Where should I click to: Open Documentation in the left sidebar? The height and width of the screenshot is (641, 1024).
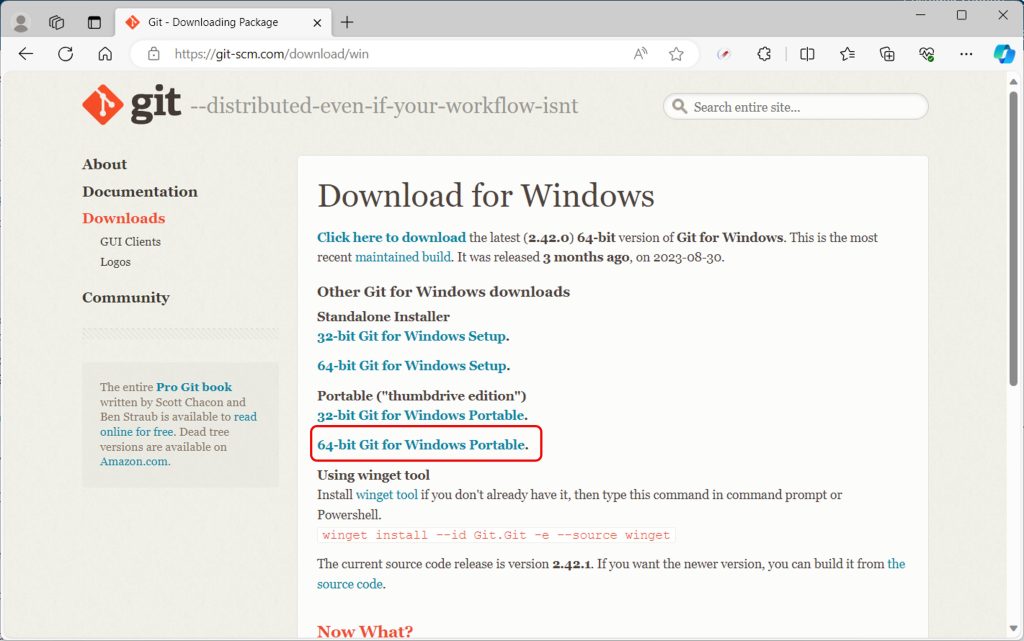pos(140,191)
